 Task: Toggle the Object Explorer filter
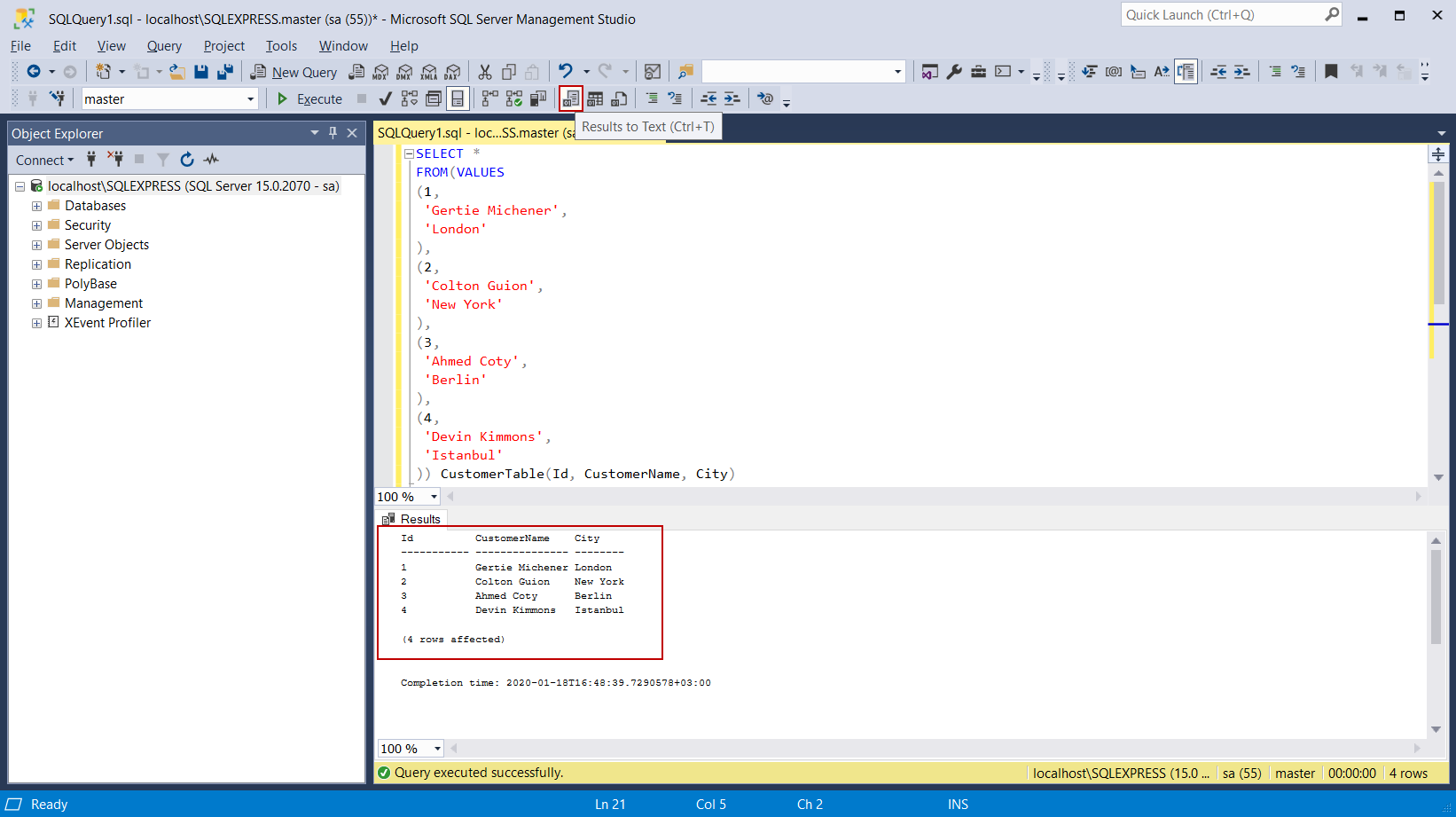coord(162,160)
